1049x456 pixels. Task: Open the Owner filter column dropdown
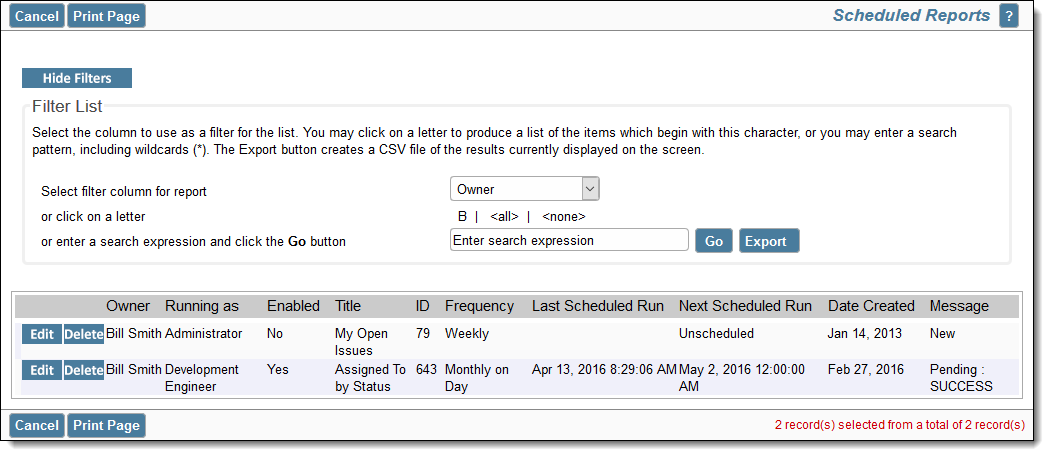(x=524, y=189)
